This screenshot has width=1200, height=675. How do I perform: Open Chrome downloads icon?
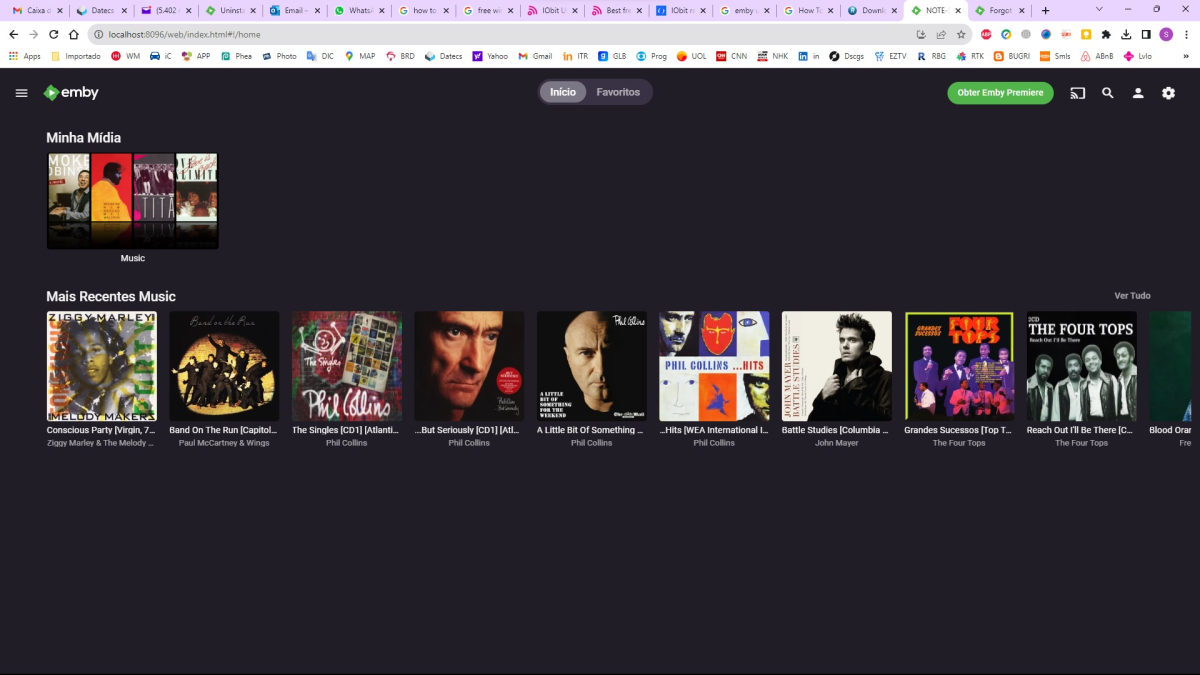pyautogui.click(x=1126, y=34)
